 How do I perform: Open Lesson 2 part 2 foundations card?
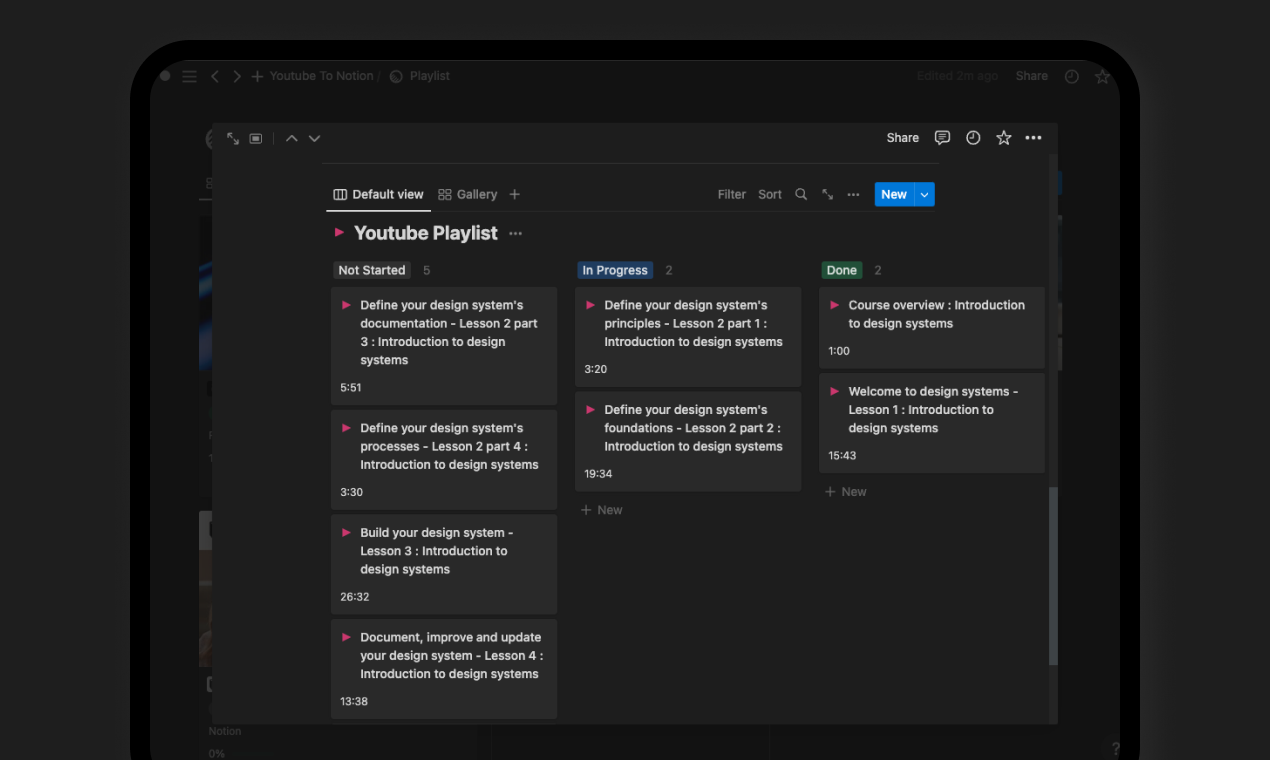click(x=688, y=441)
